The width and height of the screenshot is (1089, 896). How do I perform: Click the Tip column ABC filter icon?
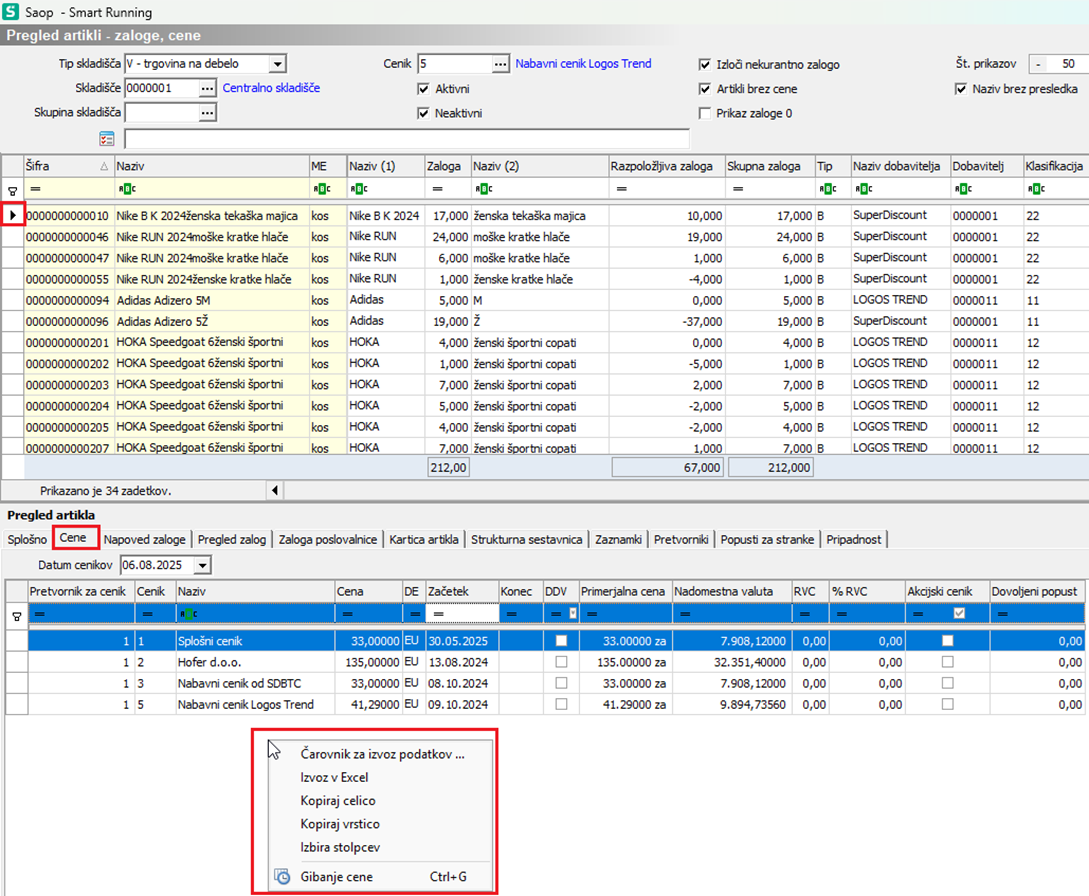(828, 188)
